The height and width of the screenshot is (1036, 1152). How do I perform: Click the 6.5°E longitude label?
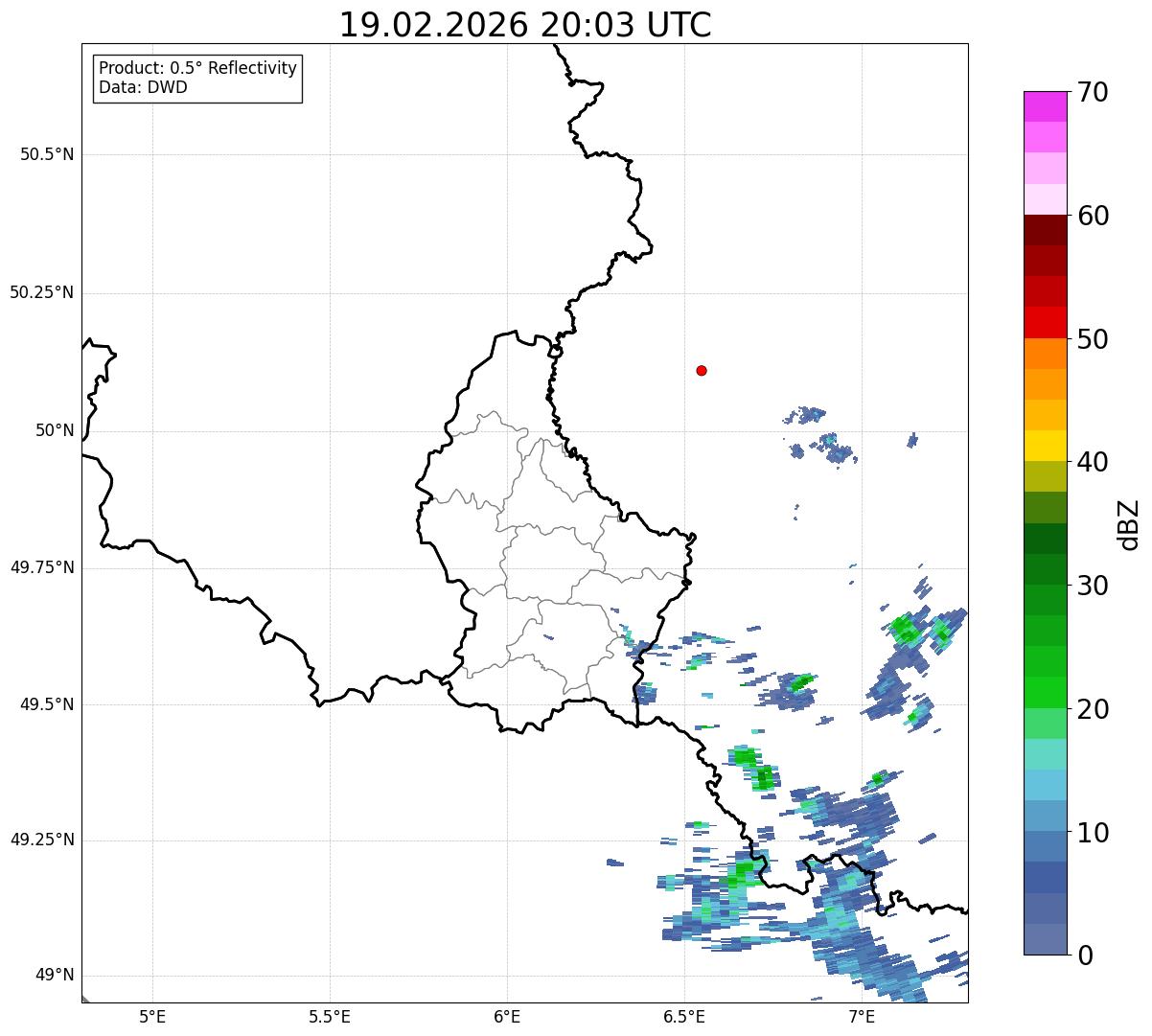click(684, 1016)
